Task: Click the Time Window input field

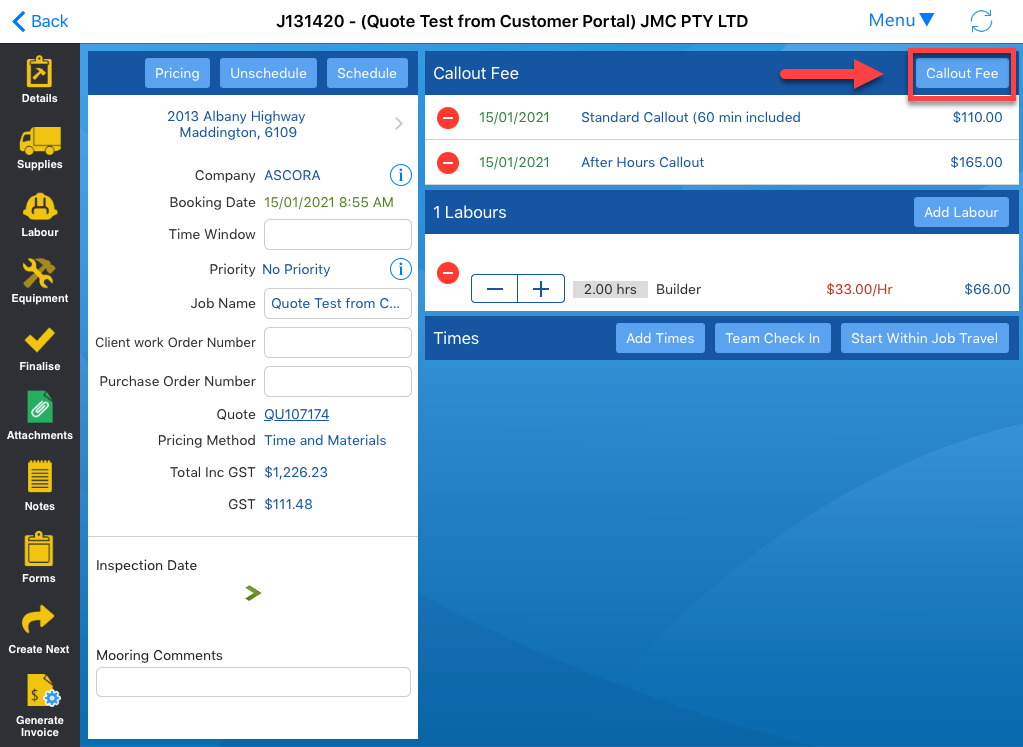Action: pos(337,234)
